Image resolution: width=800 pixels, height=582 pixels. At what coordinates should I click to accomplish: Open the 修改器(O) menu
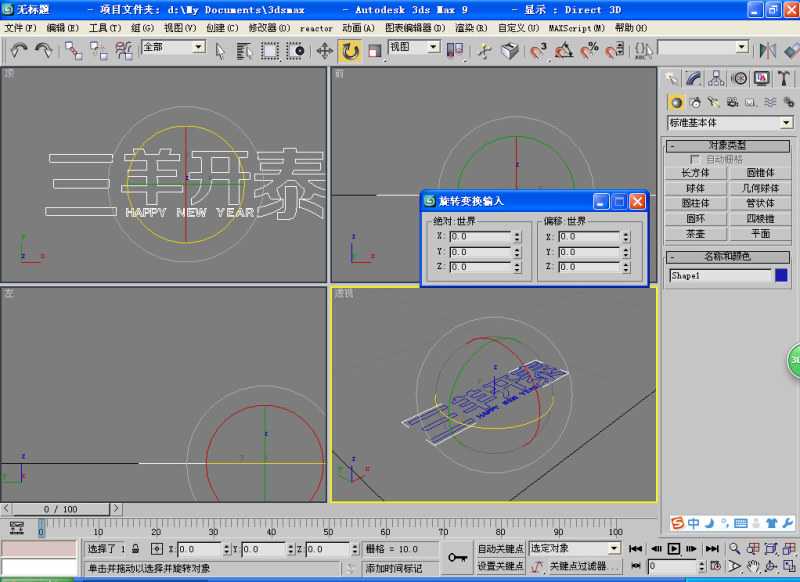pos(269,28)
